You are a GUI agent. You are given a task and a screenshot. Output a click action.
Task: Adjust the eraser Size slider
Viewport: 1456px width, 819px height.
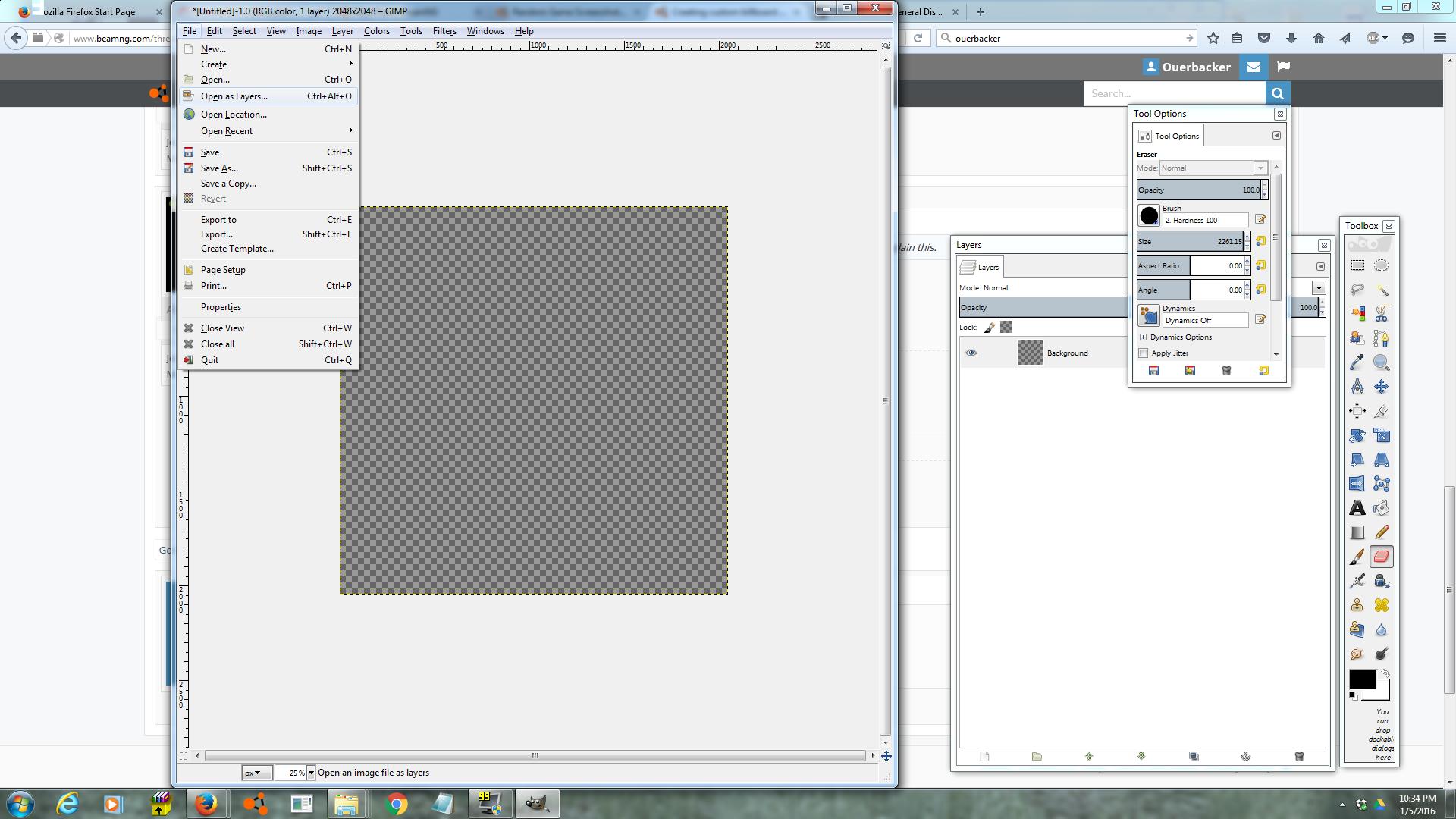[x=1190, y=241]
